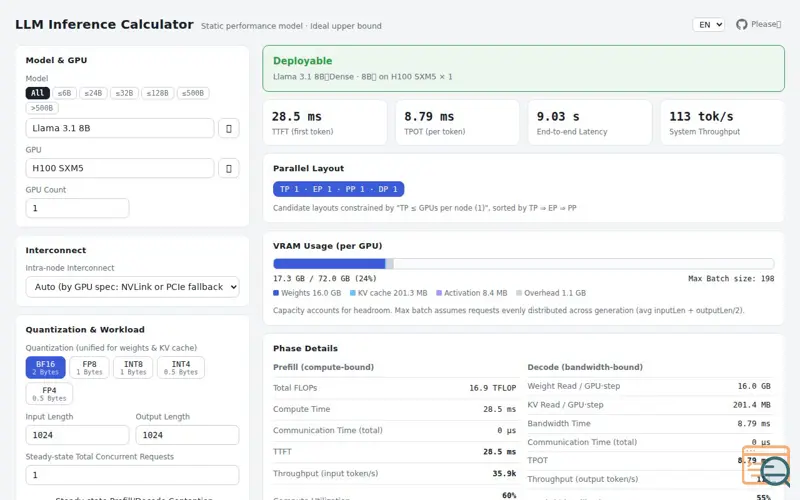
Task: Click the button beside the Llama 3.1 8B field
Action: click(229, 129)
